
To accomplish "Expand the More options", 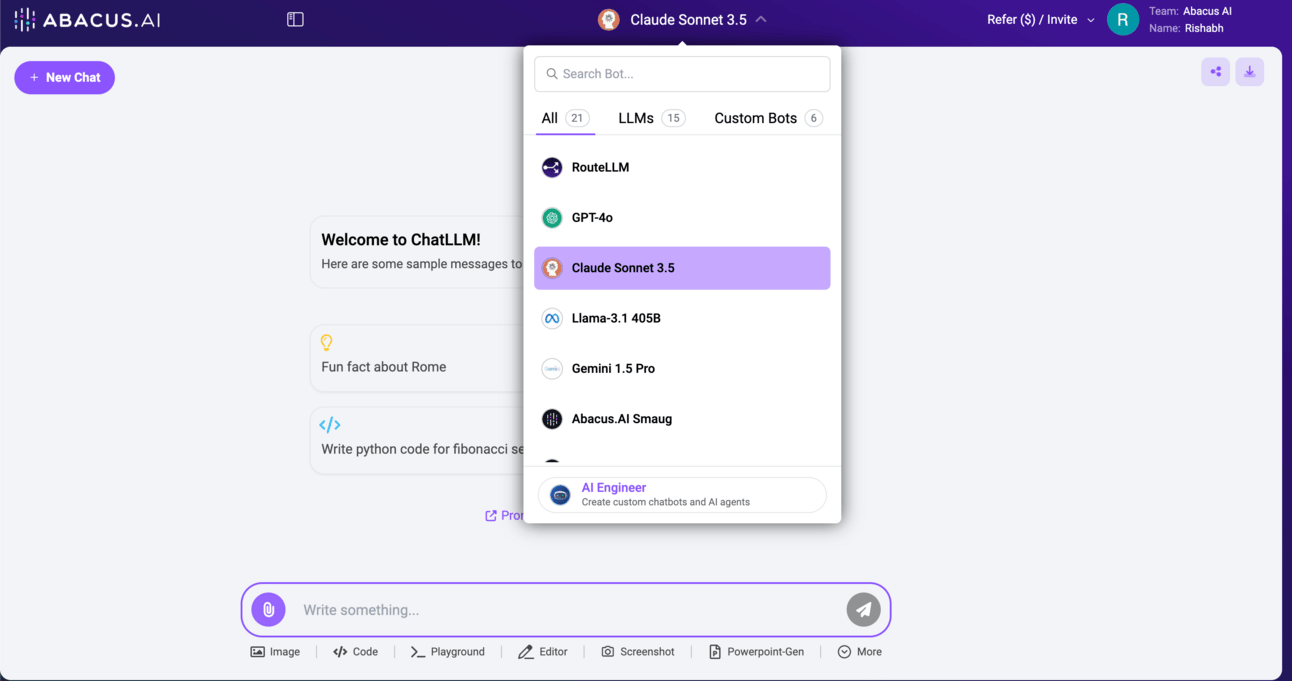I will pos(859,652).
